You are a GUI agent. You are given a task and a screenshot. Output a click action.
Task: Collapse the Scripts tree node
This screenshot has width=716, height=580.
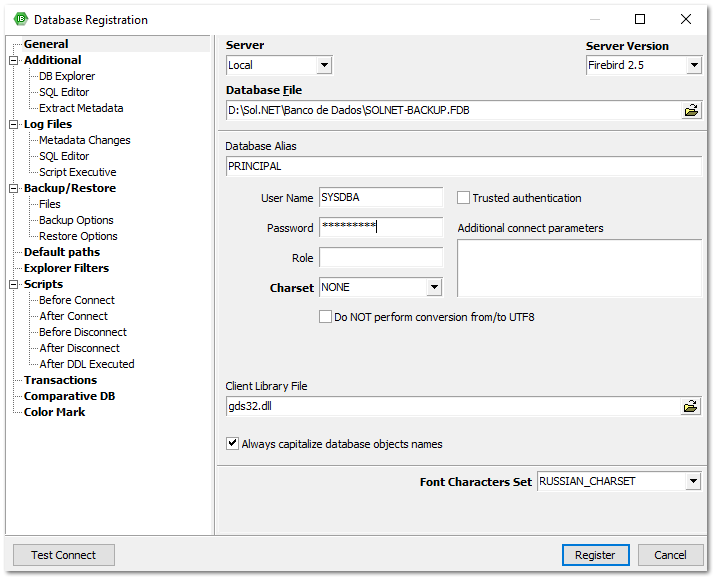[x=14, y=284]
